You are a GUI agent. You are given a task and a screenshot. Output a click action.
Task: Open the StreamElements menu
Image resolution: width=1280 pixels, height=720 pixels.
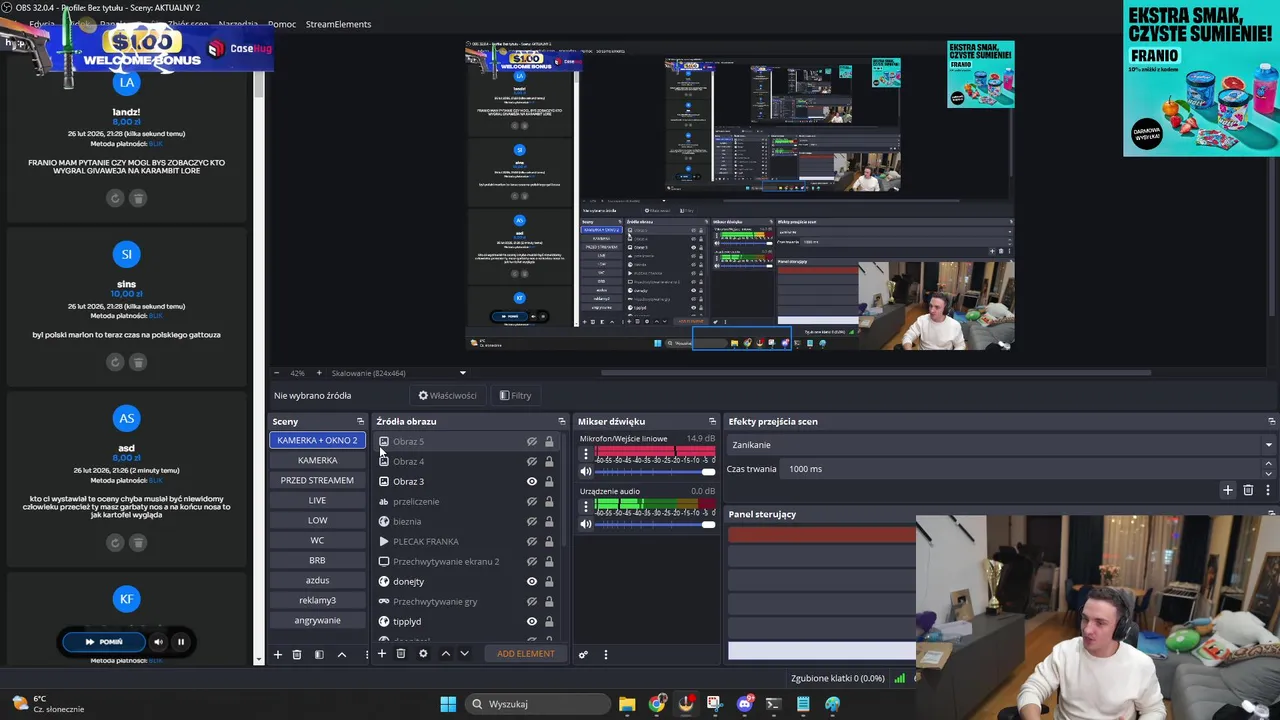coord(338,24)
